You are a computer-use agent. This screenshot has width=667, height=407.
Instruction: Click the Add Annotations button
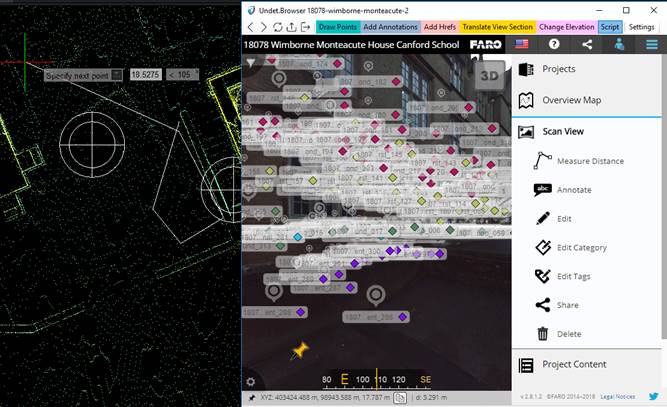pyautogui.click(x=390, y=27)
